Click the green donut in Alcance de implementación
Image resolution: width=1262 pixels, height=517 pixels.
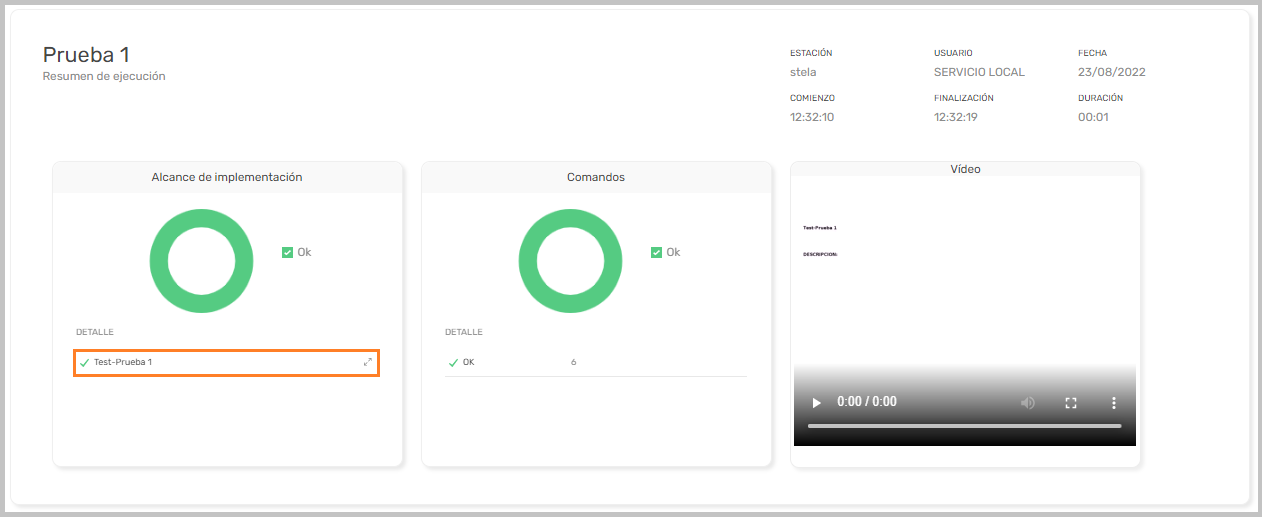point(201,260)
